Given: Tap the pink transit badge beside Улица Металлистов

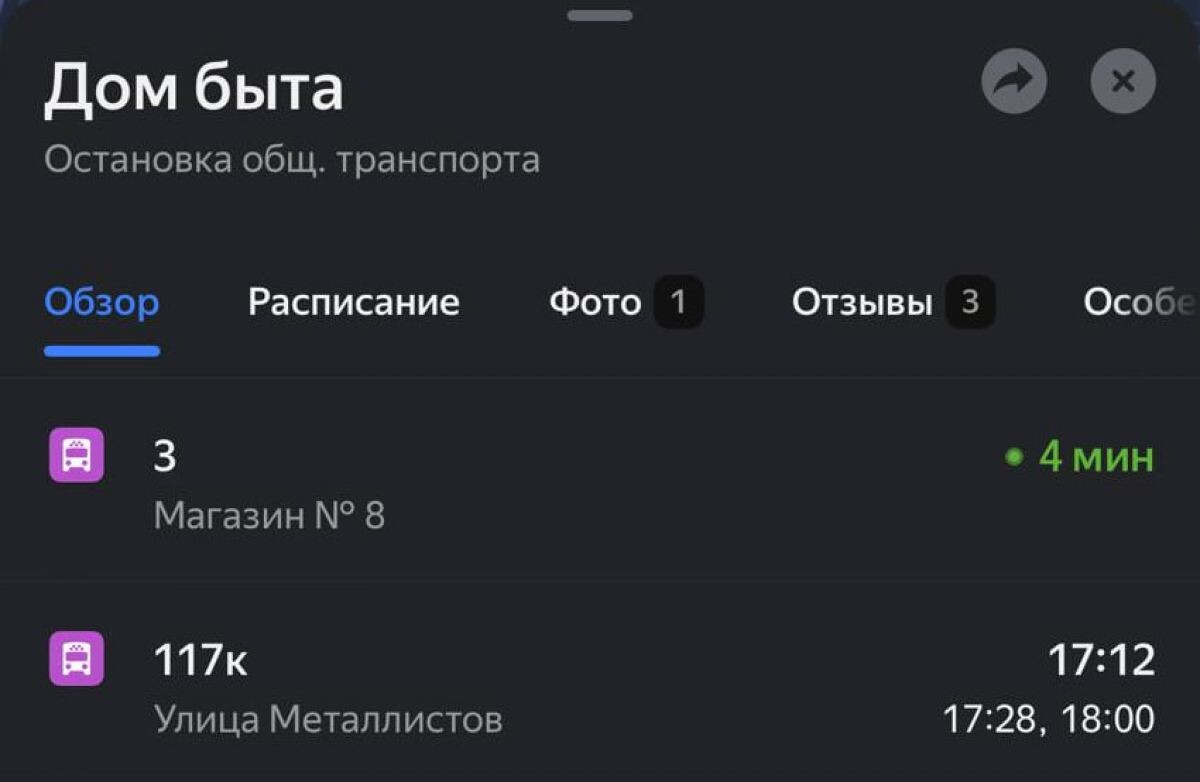Looking at the screenshot, I should click(75, 657).
